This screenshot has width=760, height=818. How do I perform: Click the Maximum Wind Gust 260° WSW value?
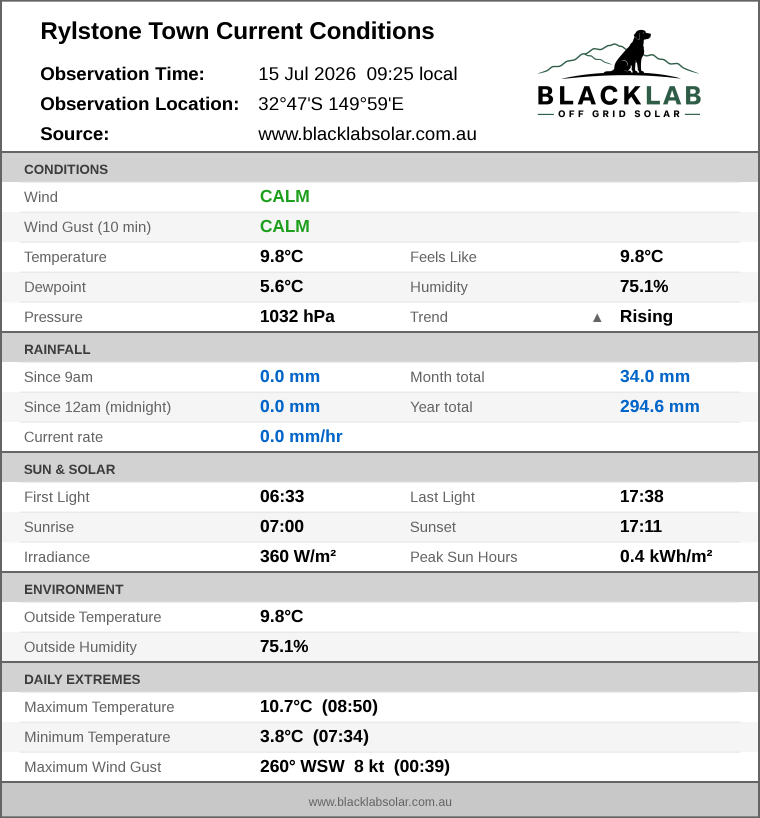pyautogui.click(x=355, y=766)
